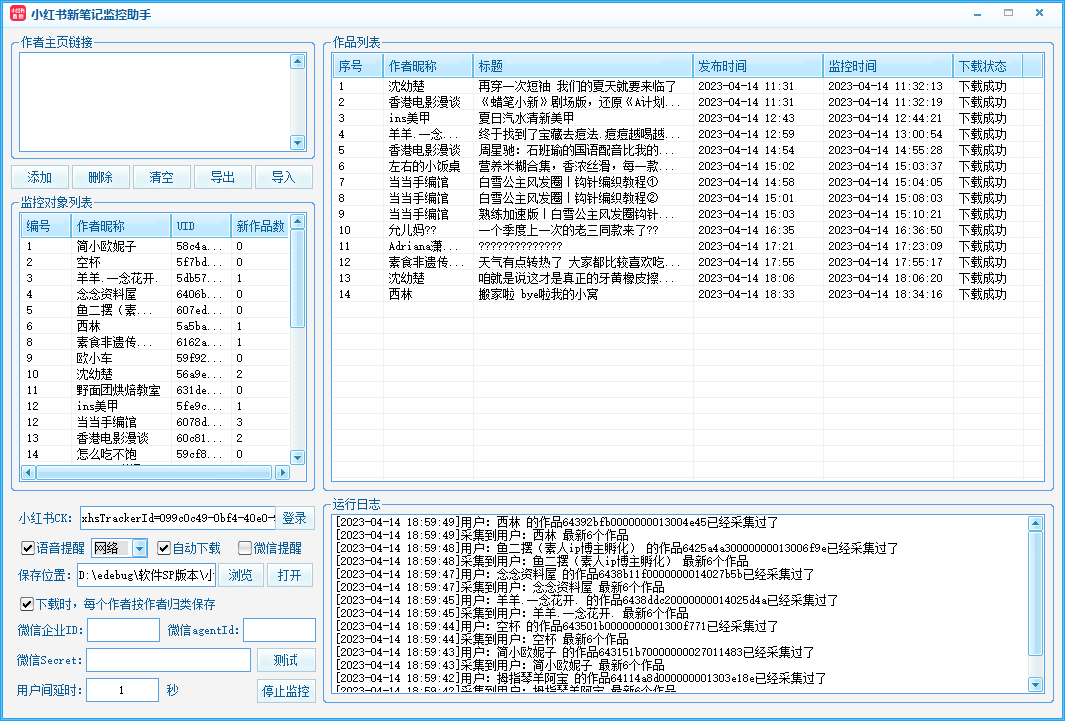
Task: Toggle the 语音提醒 checkbox
Action: (x=28, y=548)
